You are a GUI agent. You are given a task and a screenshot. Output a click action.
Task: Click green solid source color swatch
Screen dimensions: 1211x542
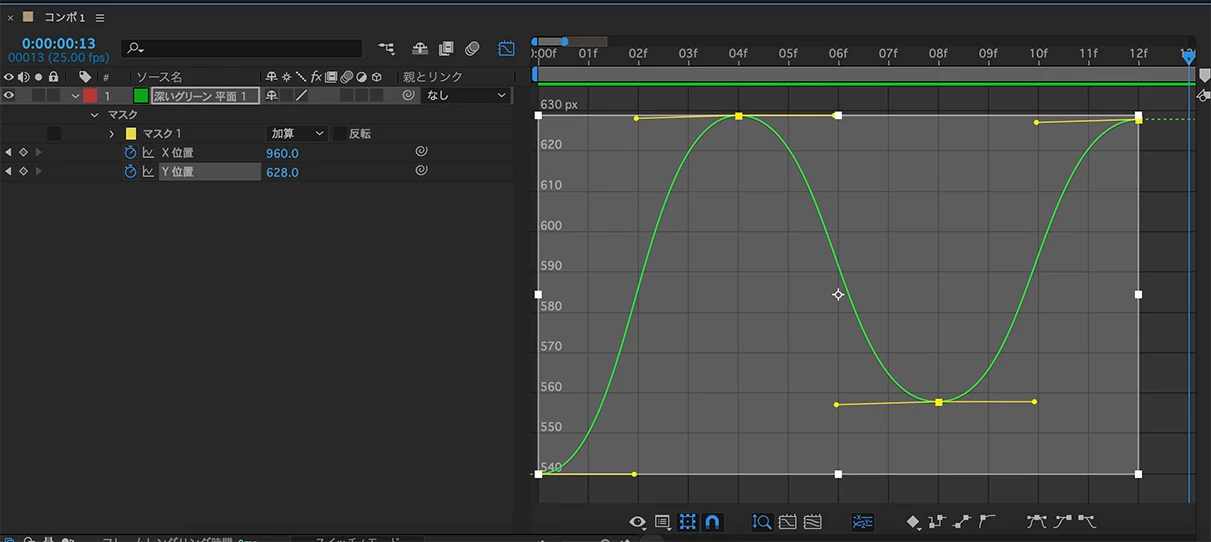pyautogui.click(x=141, y=96)
